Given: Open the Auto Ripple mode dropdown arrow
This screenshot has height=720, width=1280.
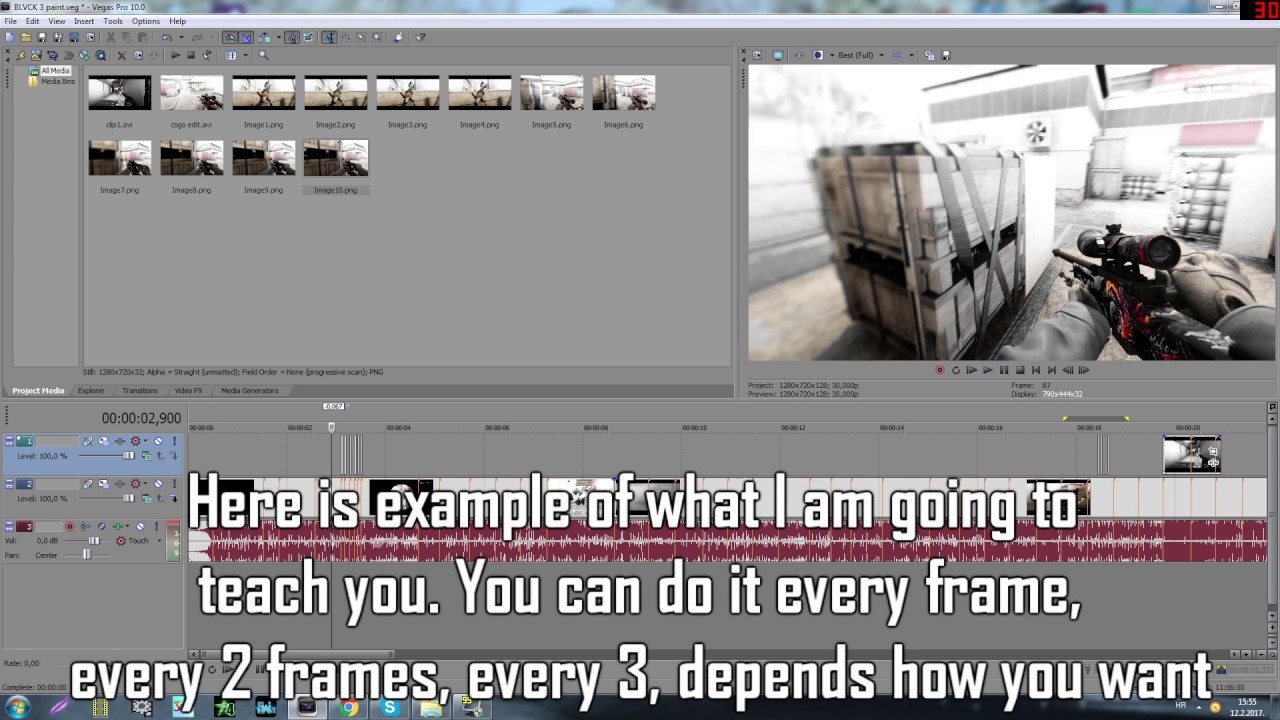Looking at the screenshot, I should click(x=279, y=37).
